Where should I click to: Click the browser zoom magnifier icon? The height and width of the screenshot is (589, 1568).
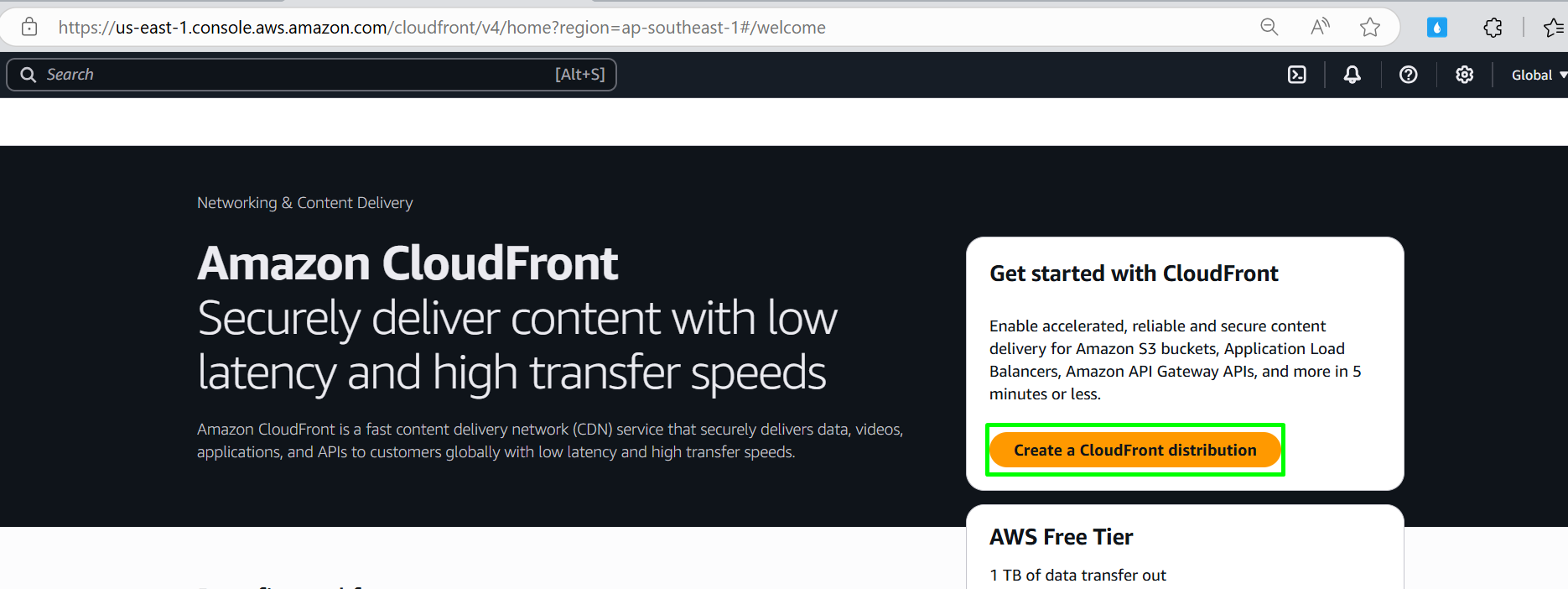[x=1269, y=27]
